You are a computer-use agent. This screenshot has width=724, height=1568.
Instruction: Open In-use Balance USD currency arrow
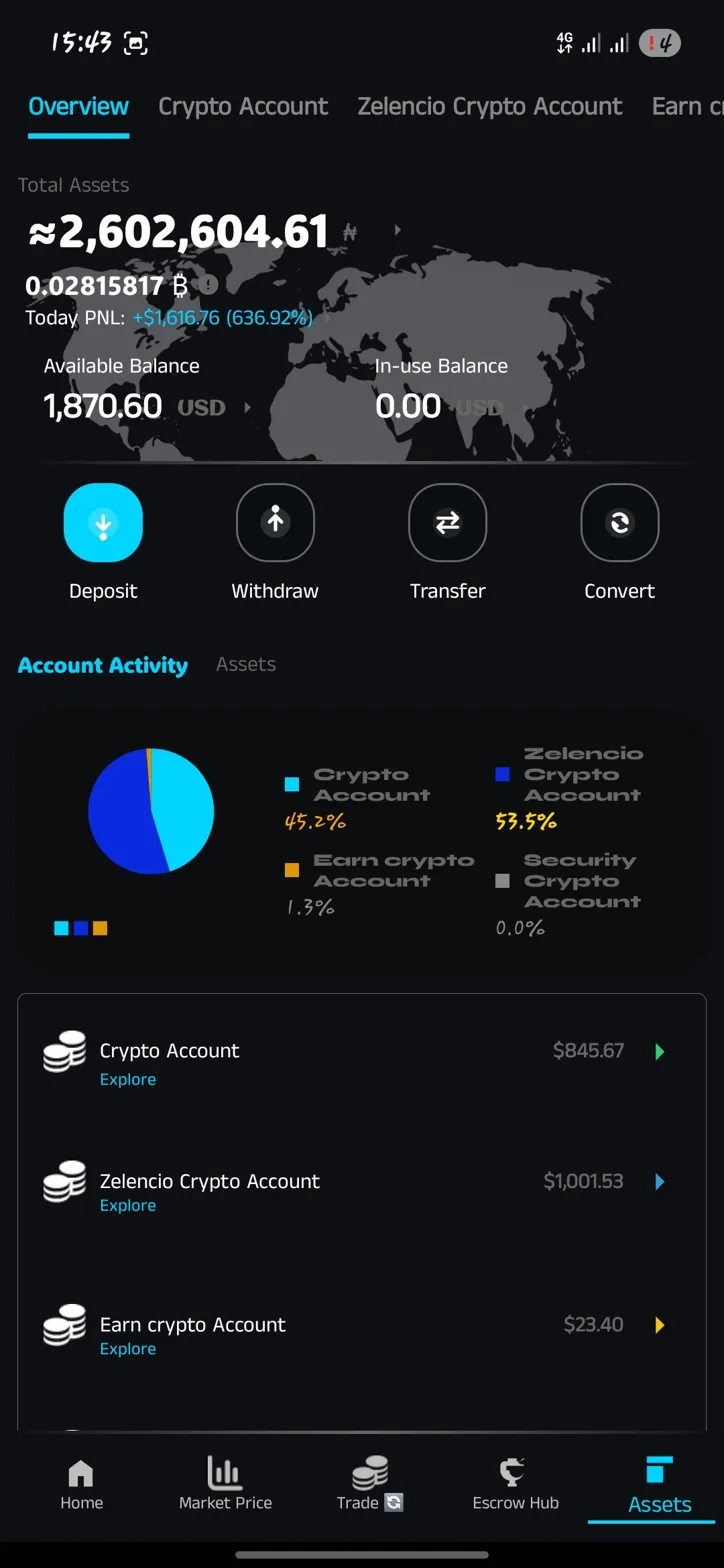pyautogui.click(x=524, y=408)
